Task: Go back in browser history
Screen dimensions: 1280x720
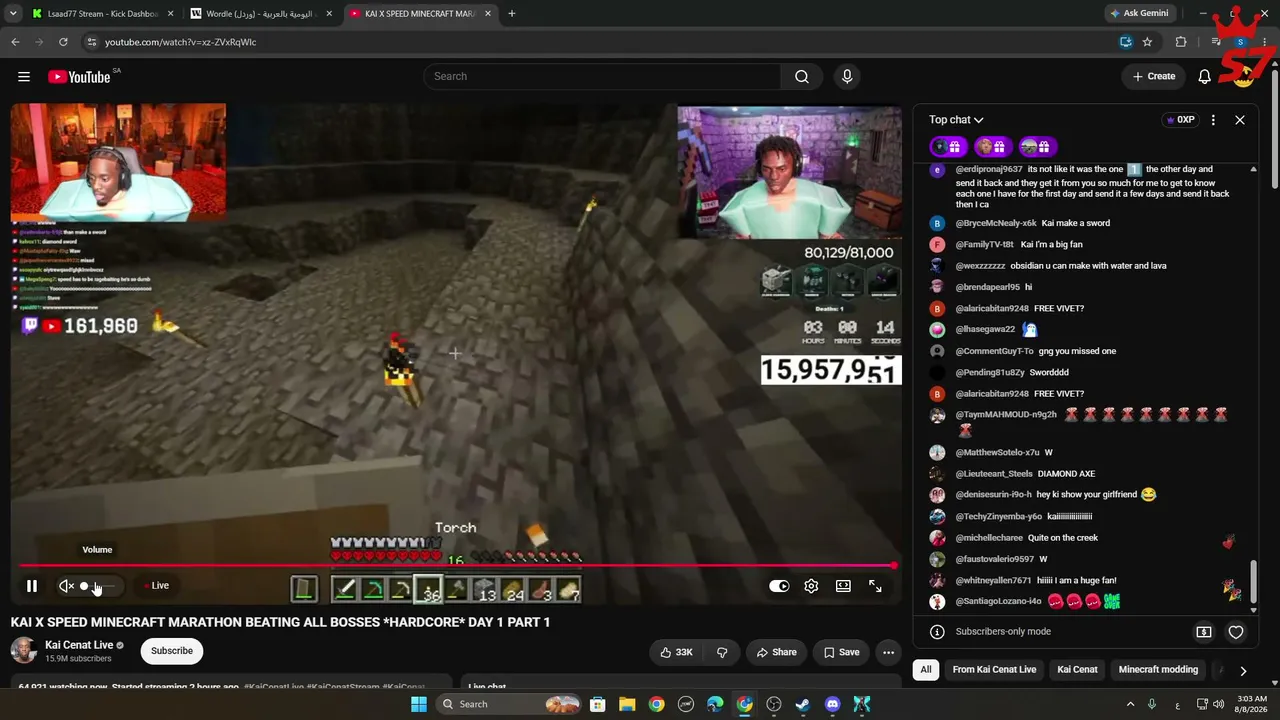Action: pyautogui.click(x=15, y=42)
